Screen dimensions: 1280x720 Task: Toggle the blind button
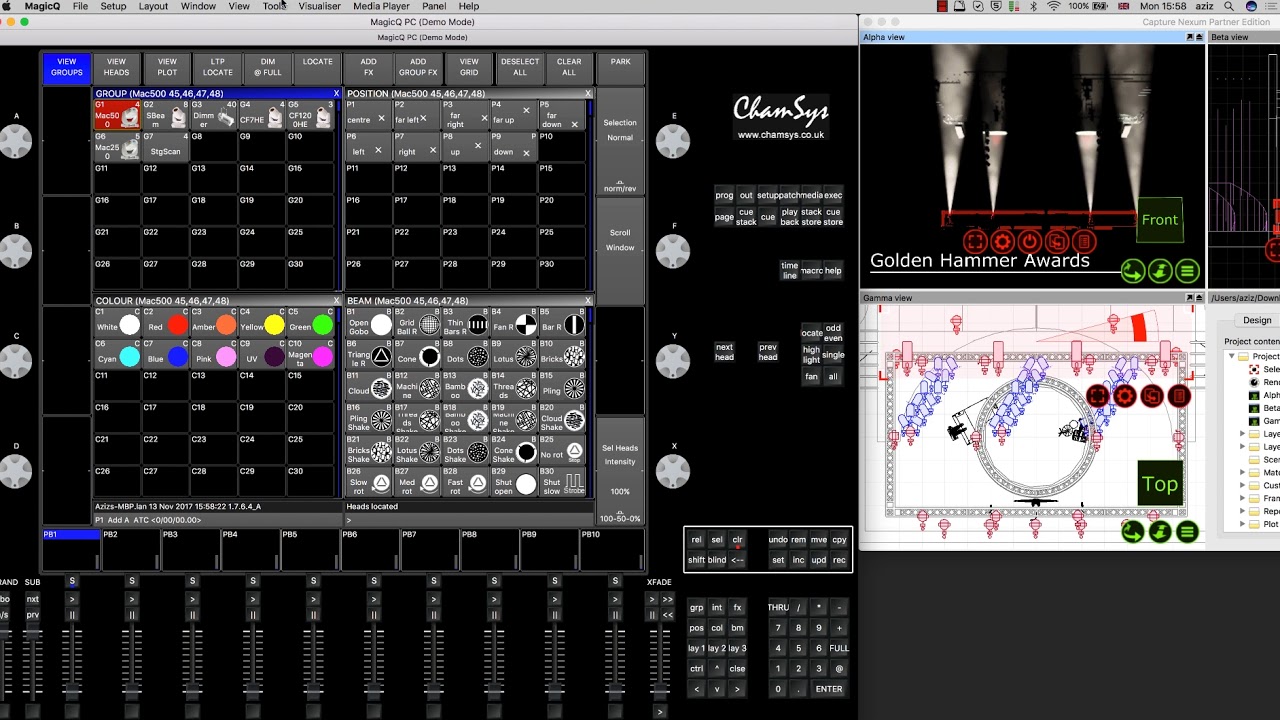(x=717, y=560)
